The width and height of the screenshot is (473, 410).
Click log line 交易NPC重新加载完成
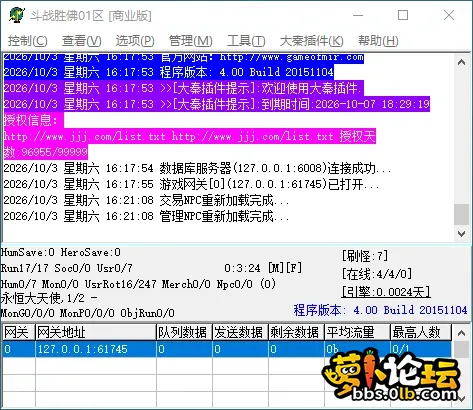146,200
